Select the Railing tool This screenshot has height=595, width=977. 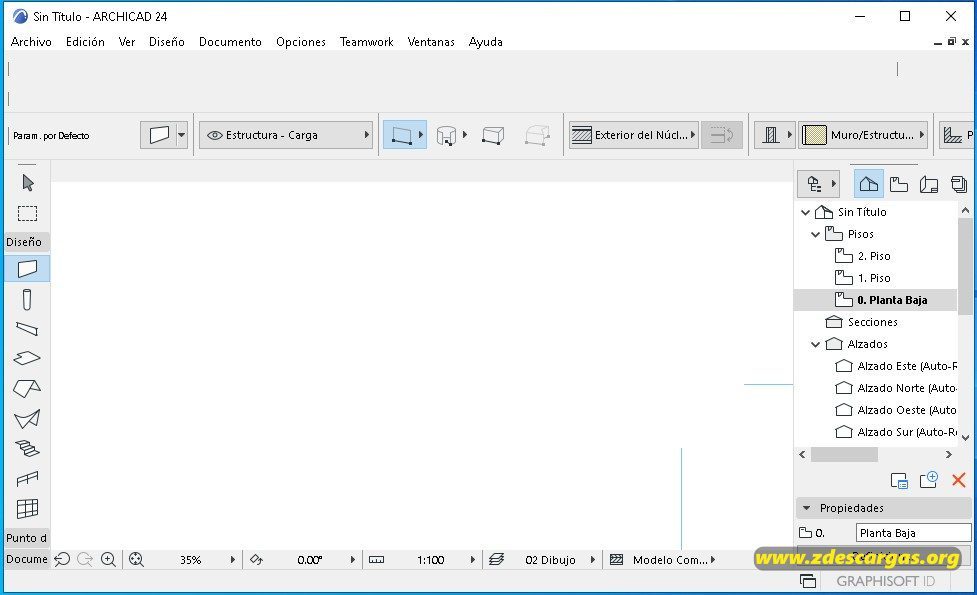point(27,478)
